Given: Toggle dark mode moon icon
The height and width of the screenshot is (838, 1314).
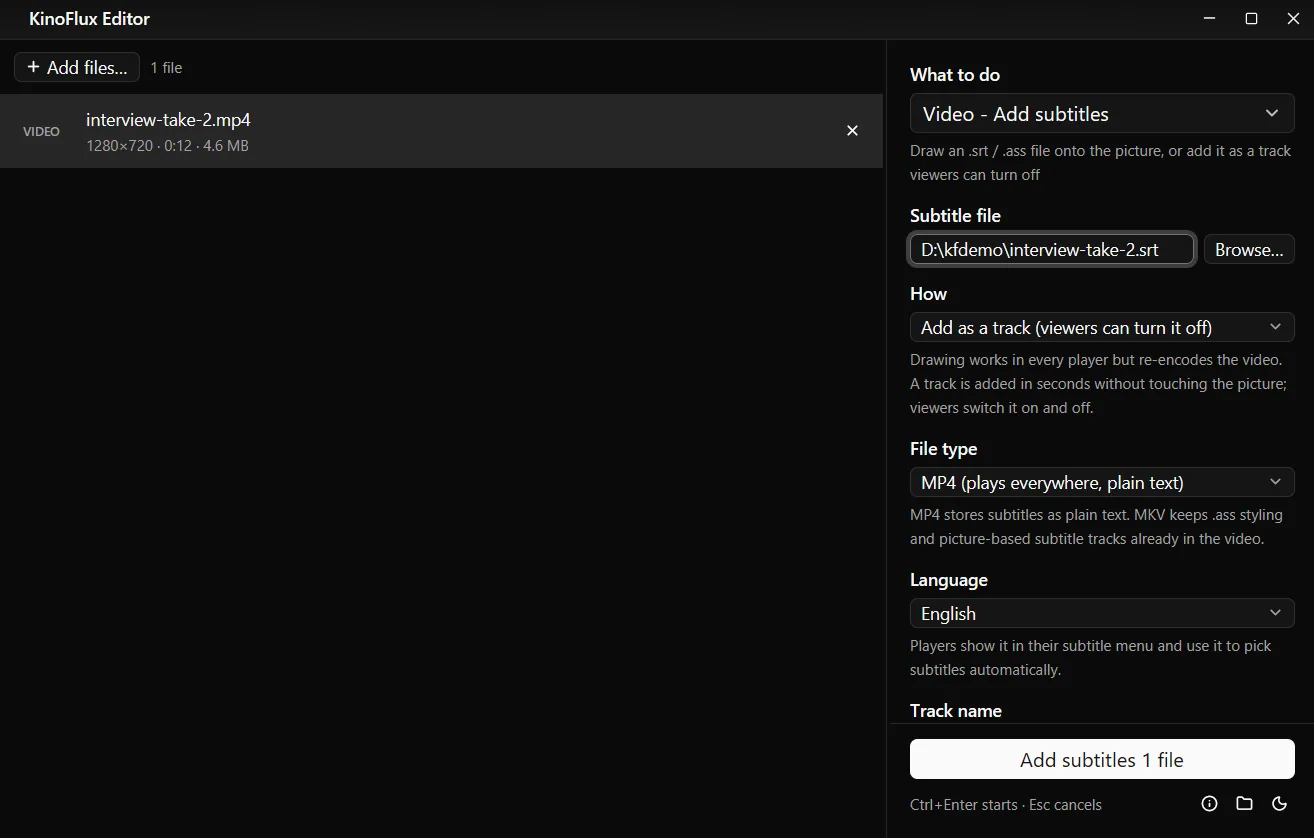Looking at the screenshot, I should click(x=1279, y=803).
